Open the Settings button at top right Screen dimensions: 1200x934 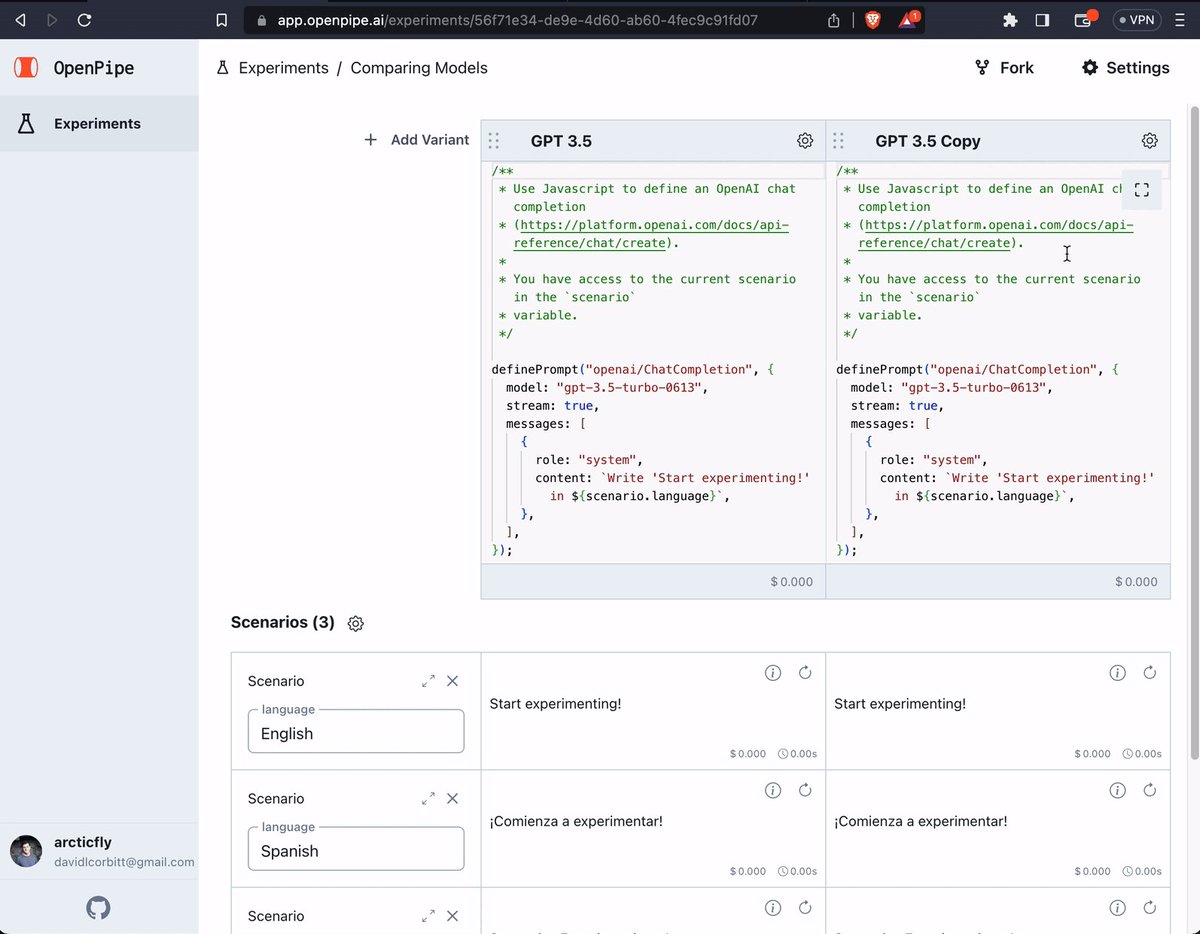[1126, 68]
